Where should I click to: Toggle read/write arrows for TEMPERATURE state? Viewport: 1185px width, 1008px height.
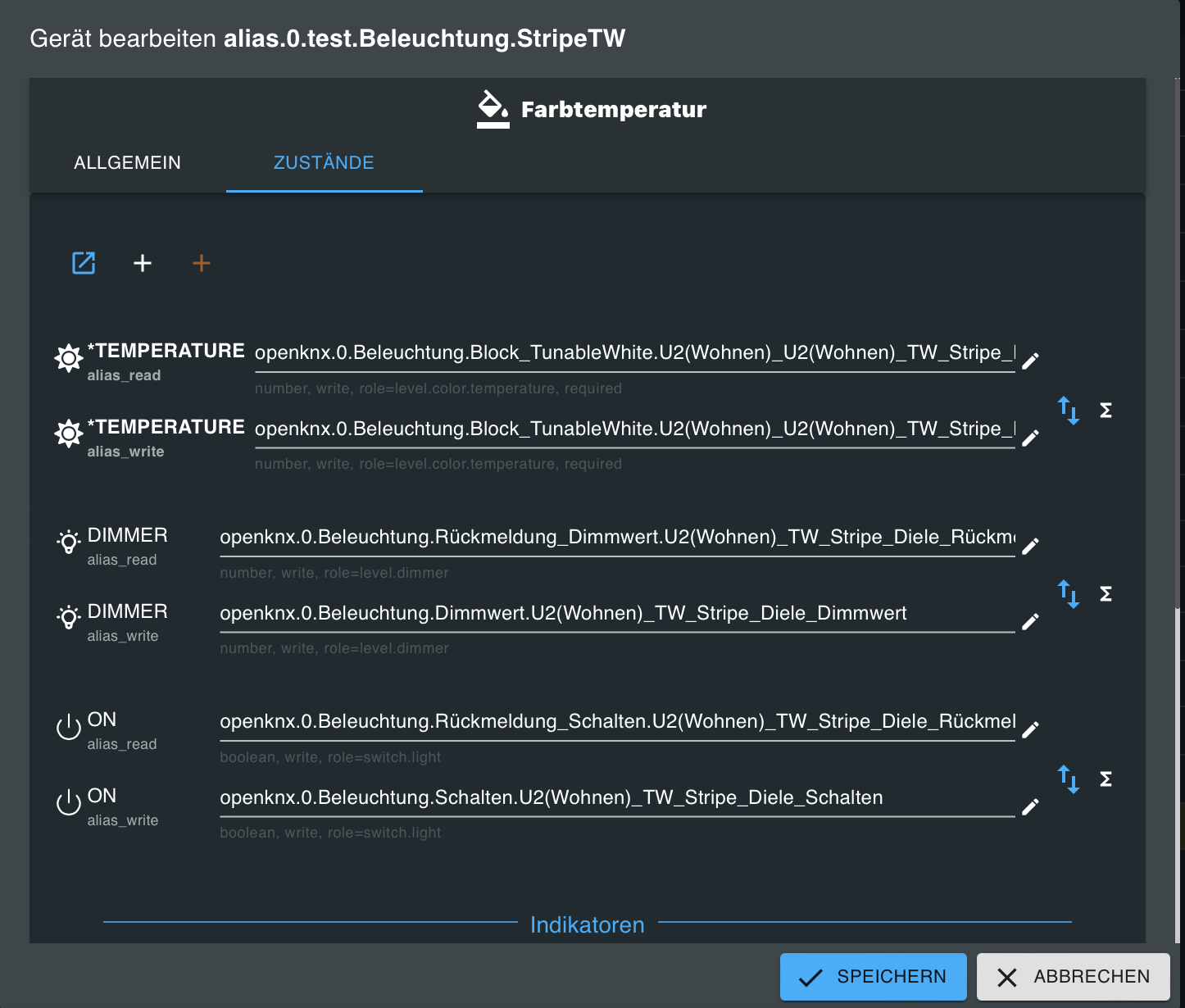(x=1069, y=410)
